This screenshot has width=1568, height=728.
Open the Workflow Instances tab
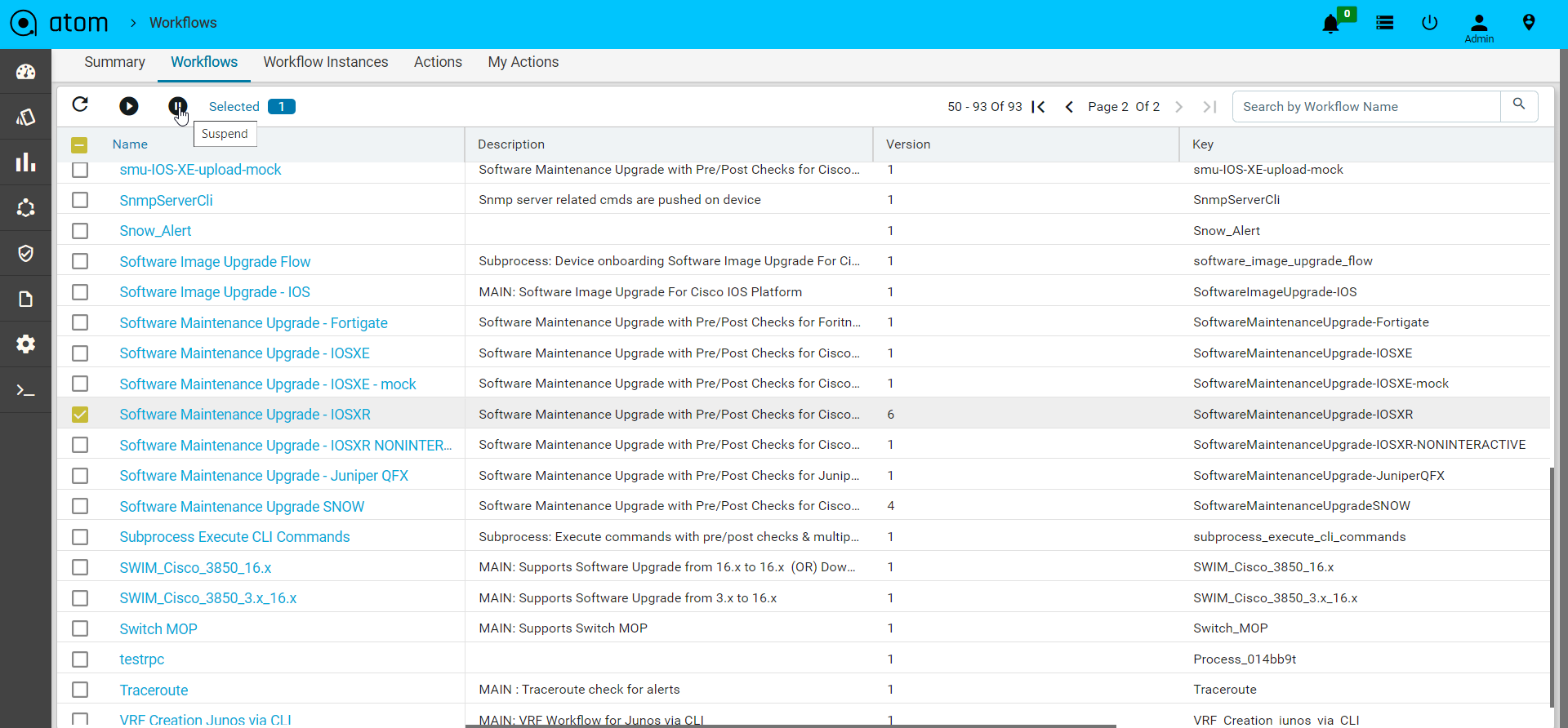coord(325,62)
